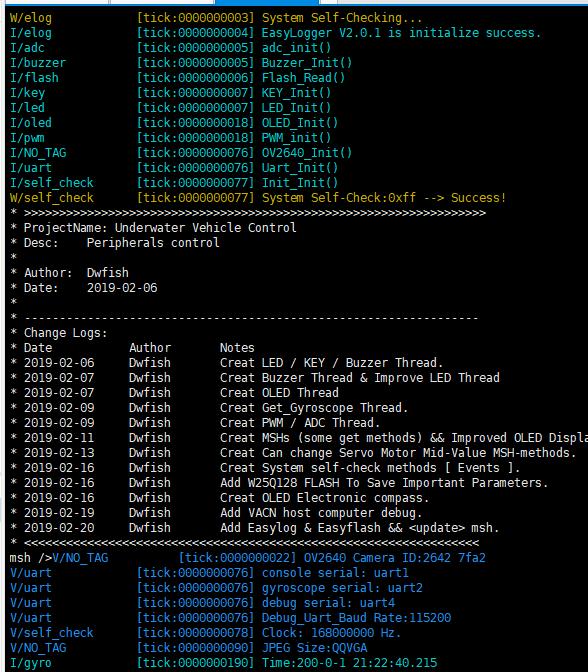The height and width of the screenshot is (672, 588).
Task: Click the 'Creat OLED Electronic compass.' note
Action: click(x=324, y=498)
